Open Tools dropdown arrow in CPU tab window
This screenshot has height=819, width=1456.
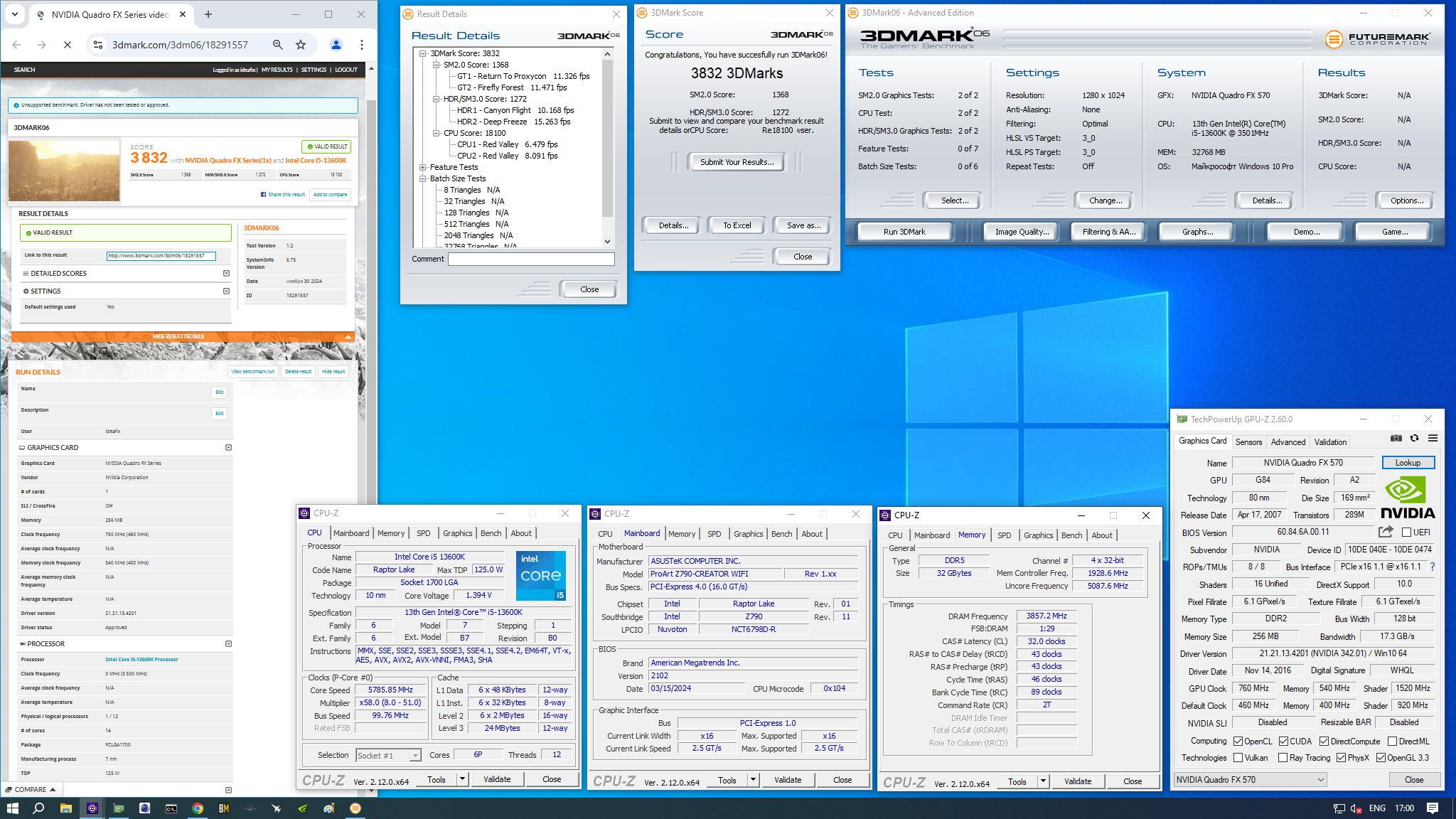(x=462, y=779)
